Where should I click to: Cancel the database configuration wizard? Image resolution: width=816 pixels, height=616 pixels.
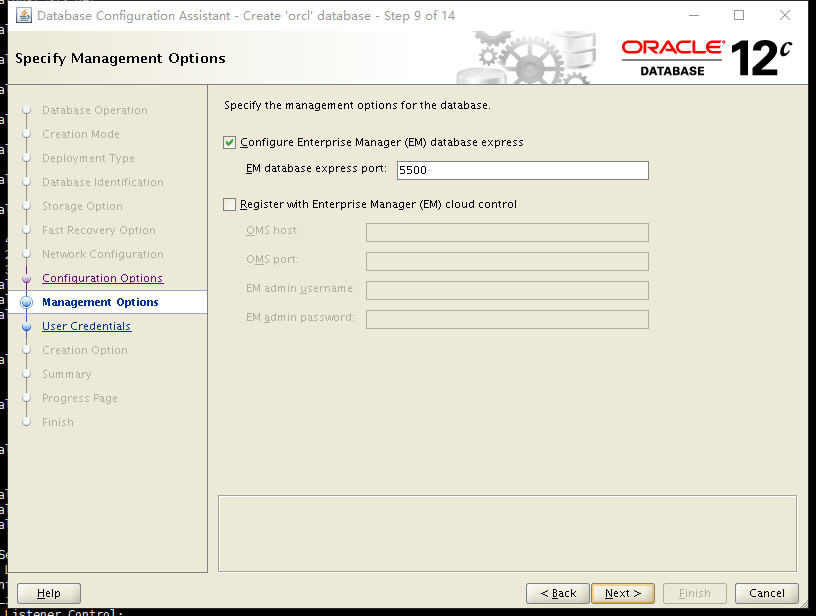pyautogui.click(x=767, y=593)
